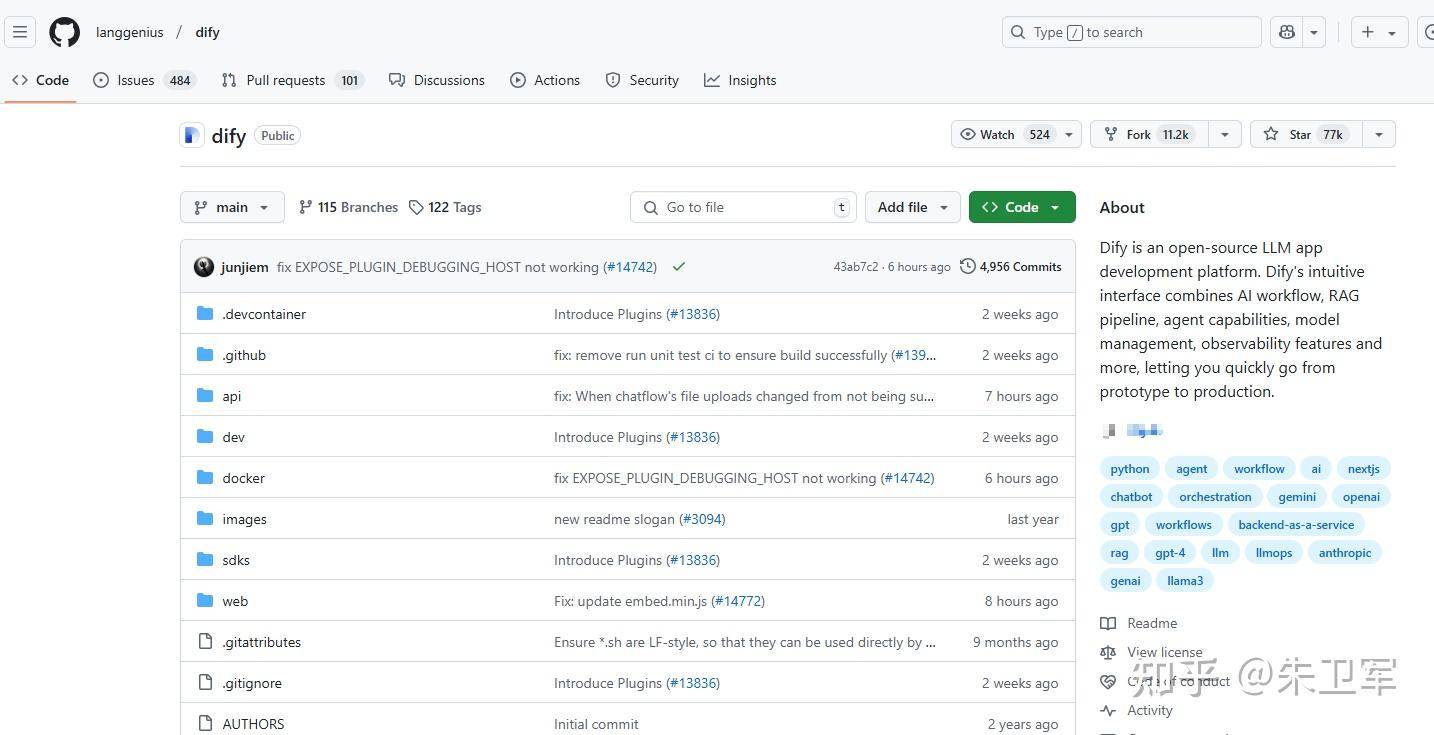Viewport: 1434px width, 735px height.
Task: Click the Fork button
Action: point(1149,134)
